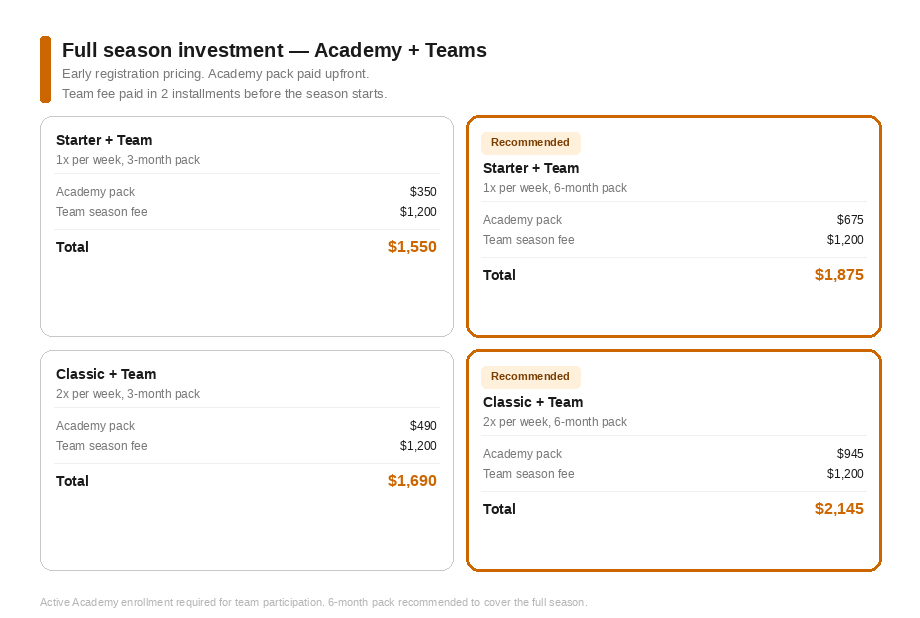Click the $2,145 total price
The width and height of the screenshot is (920, 618).
pos(839,509)
